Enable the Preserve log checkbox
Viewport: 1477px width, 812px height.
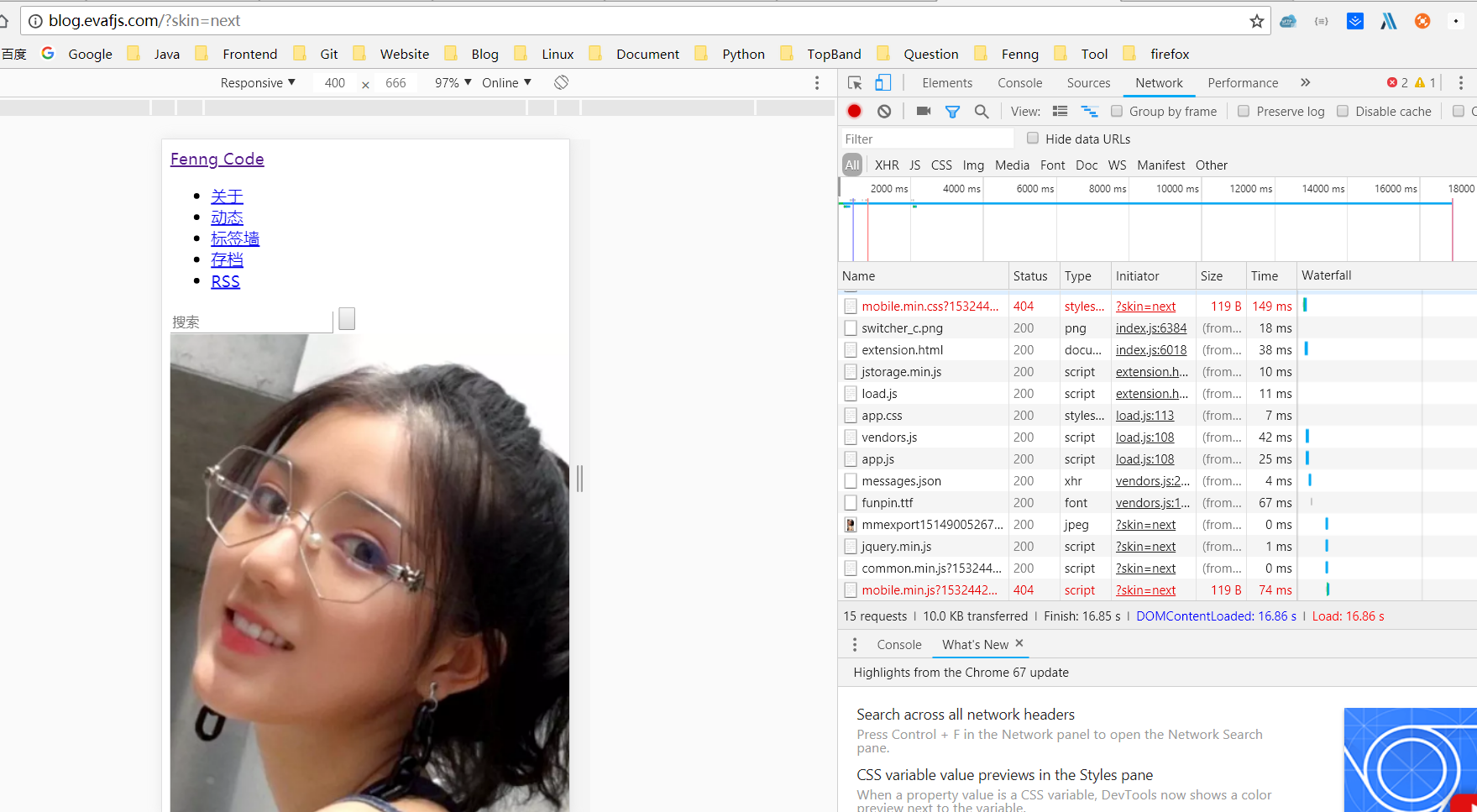tap(1244, 111)
